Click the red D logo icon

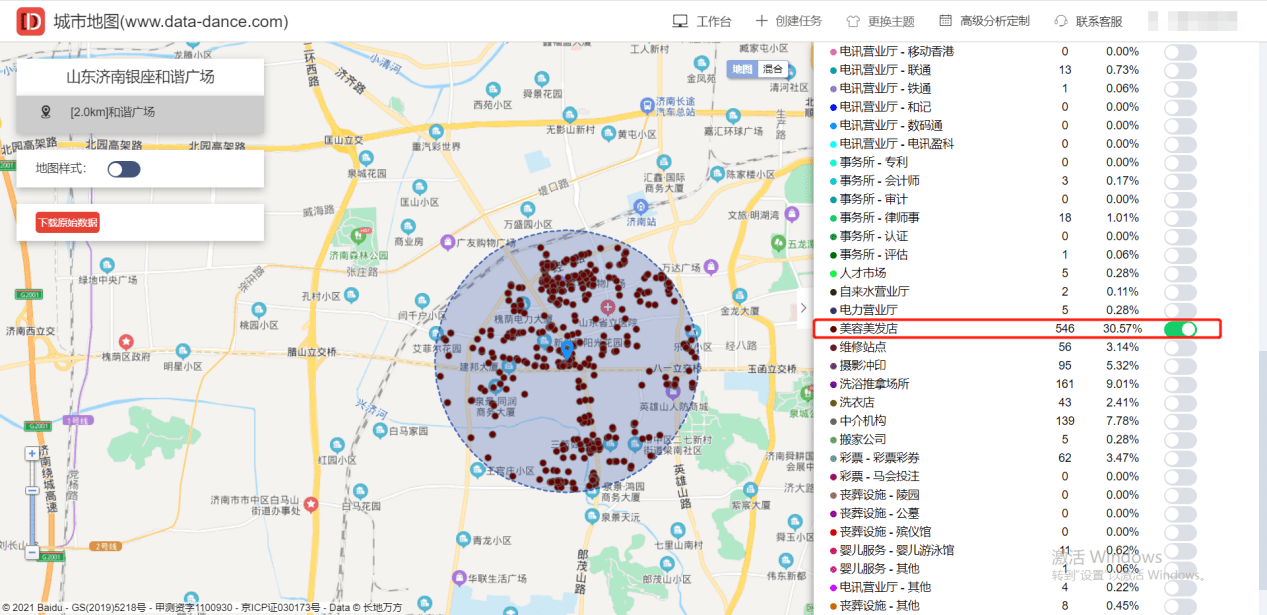(x=31, y=21)
